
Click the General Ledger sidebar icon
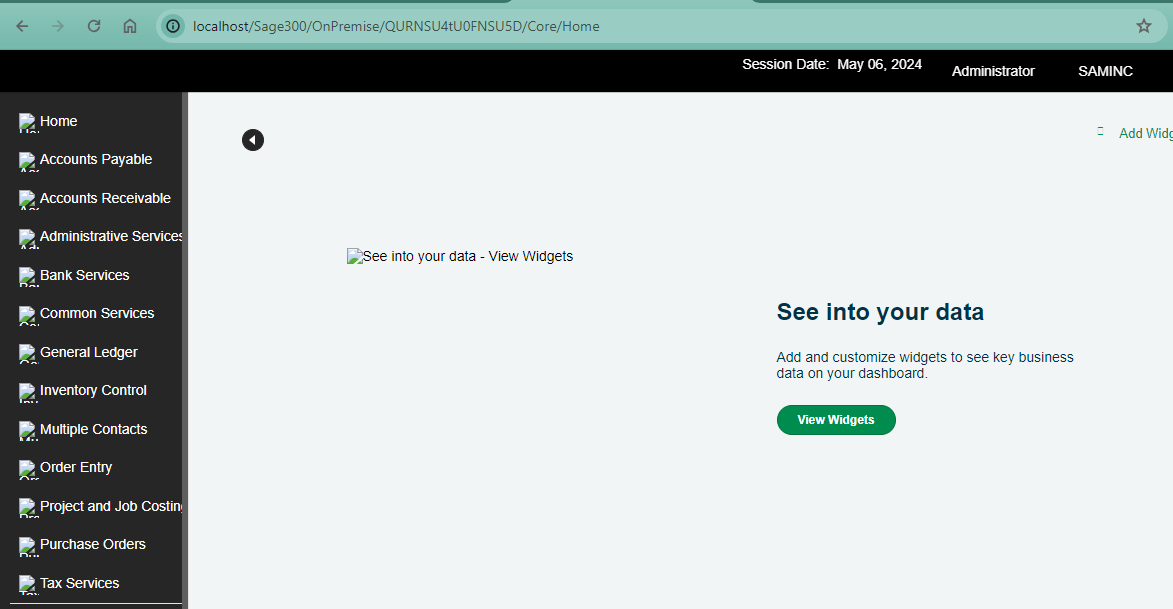27,353
